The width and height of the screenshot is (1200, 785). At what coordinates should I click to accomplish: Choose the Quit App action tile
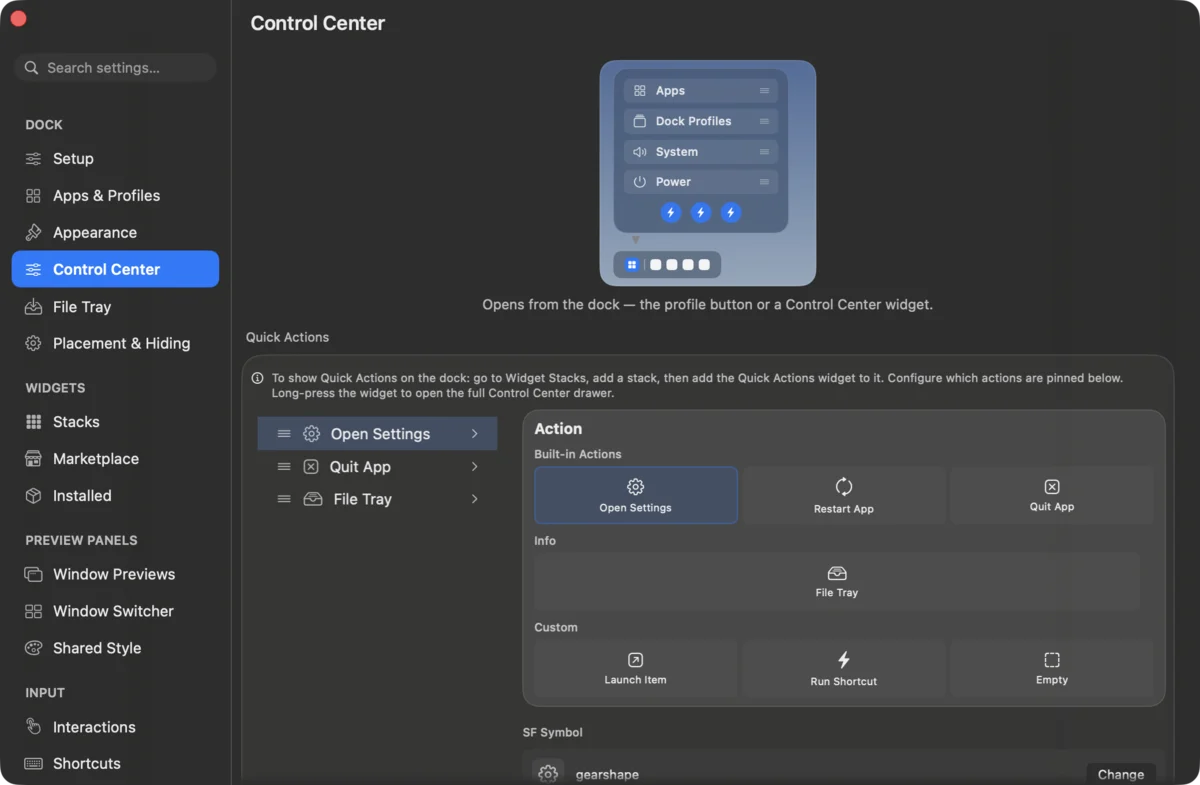pos(1052,495)
